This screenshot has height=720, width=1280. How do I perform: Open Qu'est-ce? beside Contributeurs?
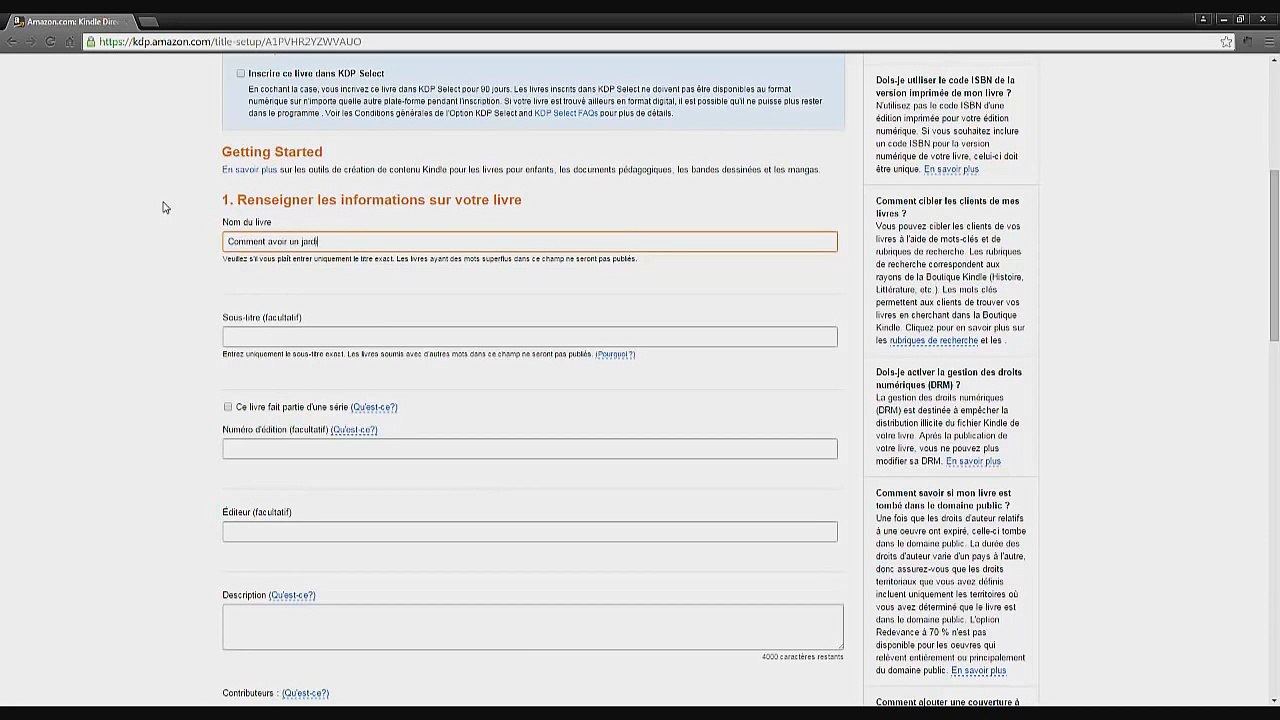click(x=305, y=693)
